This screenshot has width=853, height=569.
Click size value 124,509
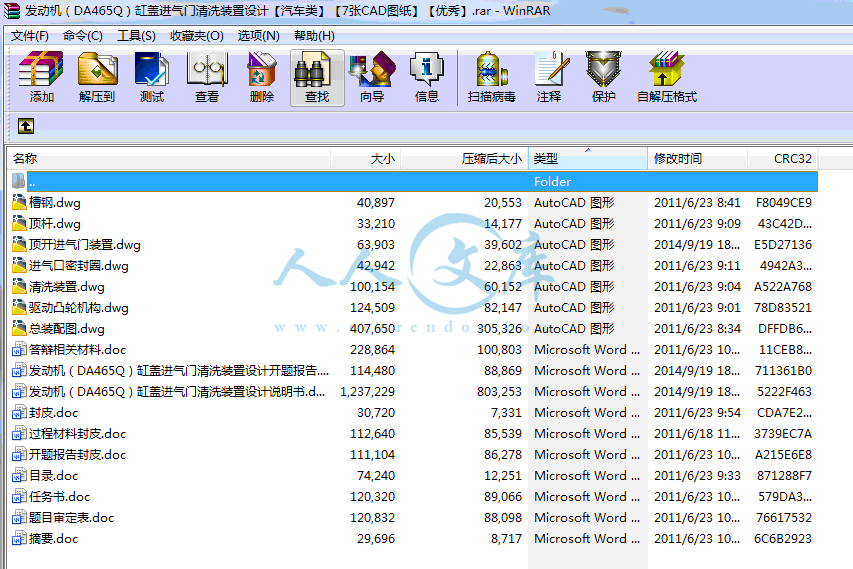373,308
